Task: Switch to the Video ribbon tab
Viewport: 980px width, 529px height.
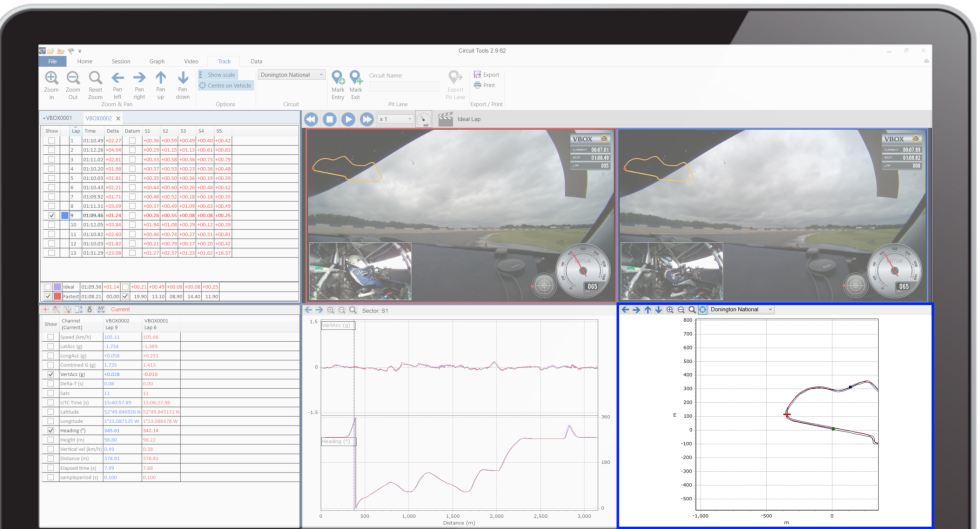Action: point(191,61)
